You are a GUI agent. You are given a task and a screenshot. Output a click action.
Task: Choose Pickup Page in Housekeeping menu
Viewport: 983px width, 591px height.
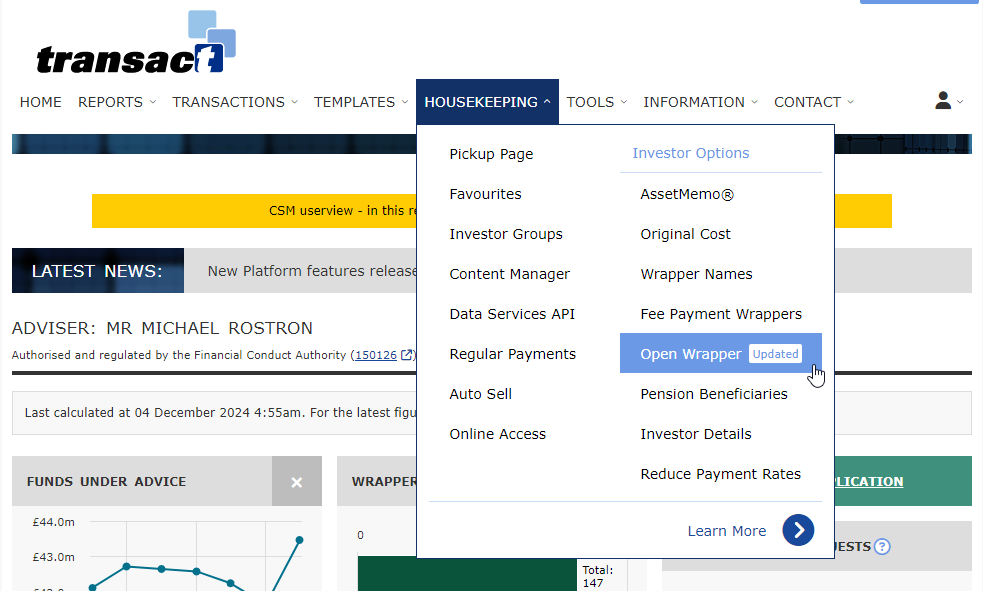(x=491, y=154)
